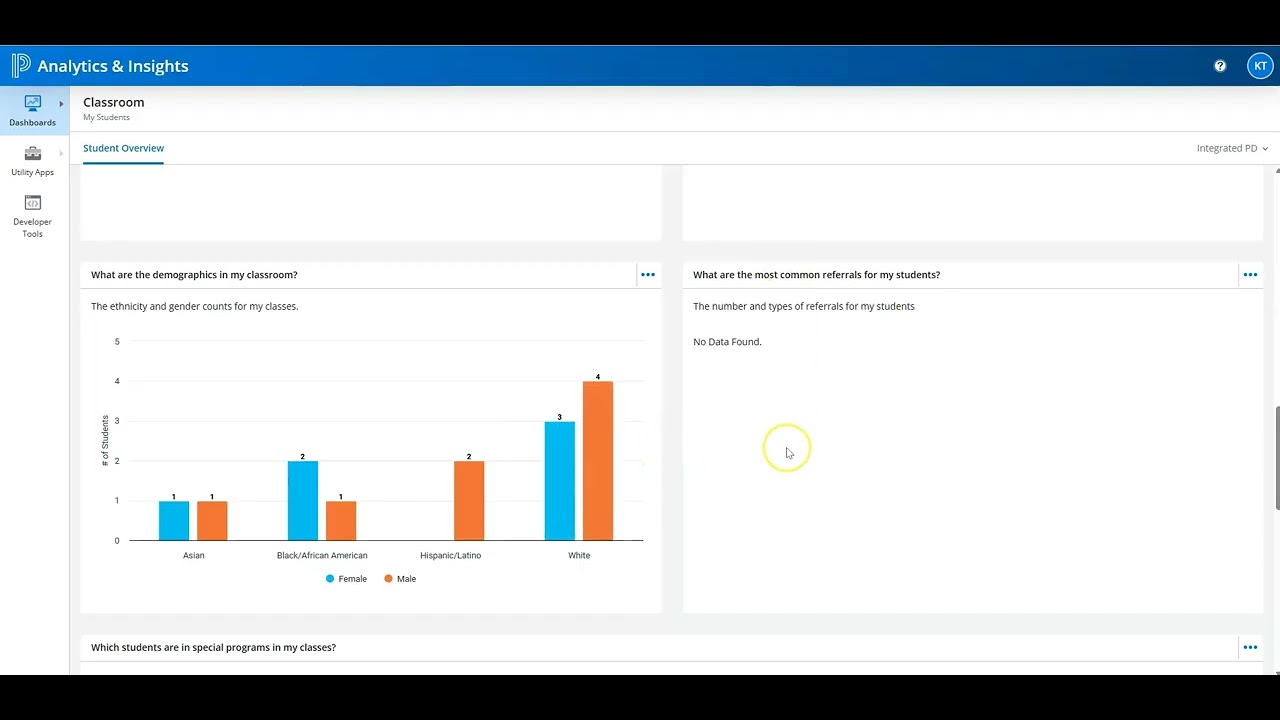Screen dimensions: 1280x720
Task: Click the 'No Data Found.' message
Action: (727, 342)
